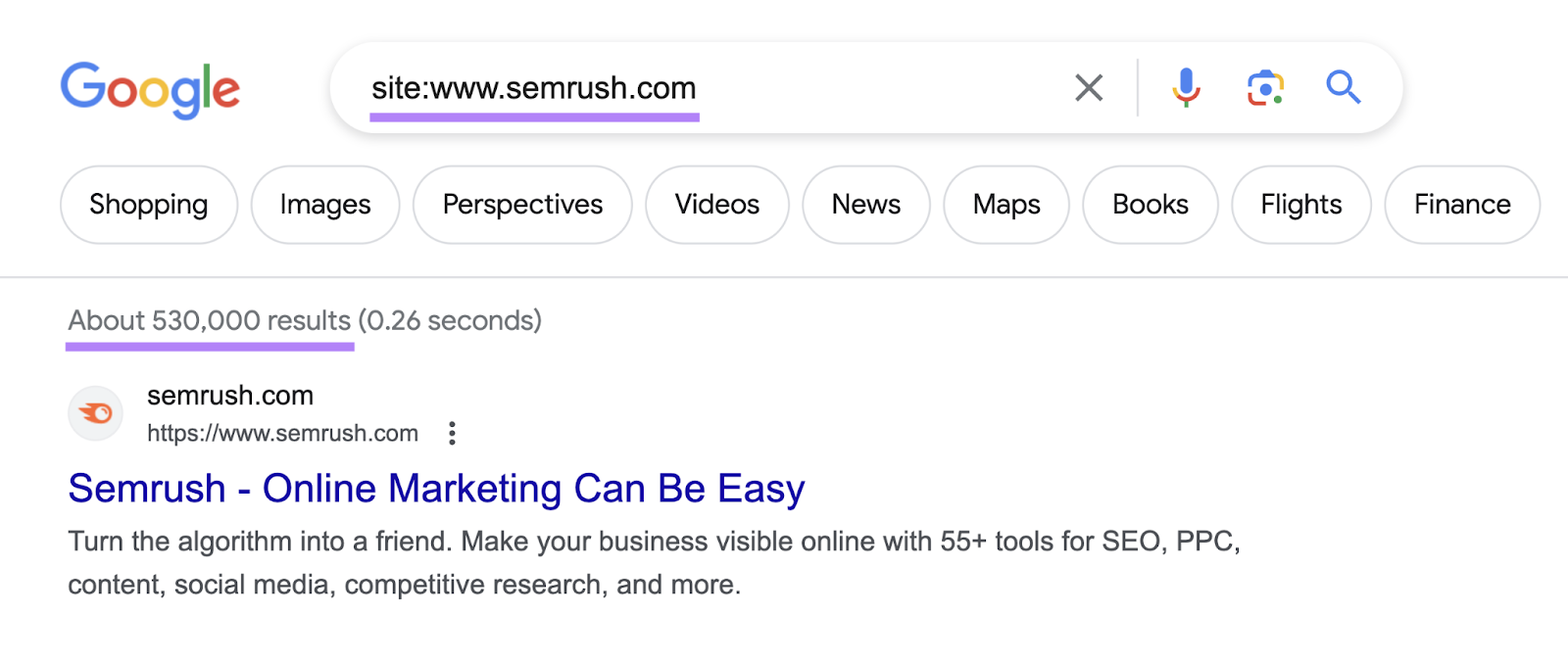Click the semrush.com site name above the URL
The height and width of the screenshot is (662, 1568).
(229, 396)
